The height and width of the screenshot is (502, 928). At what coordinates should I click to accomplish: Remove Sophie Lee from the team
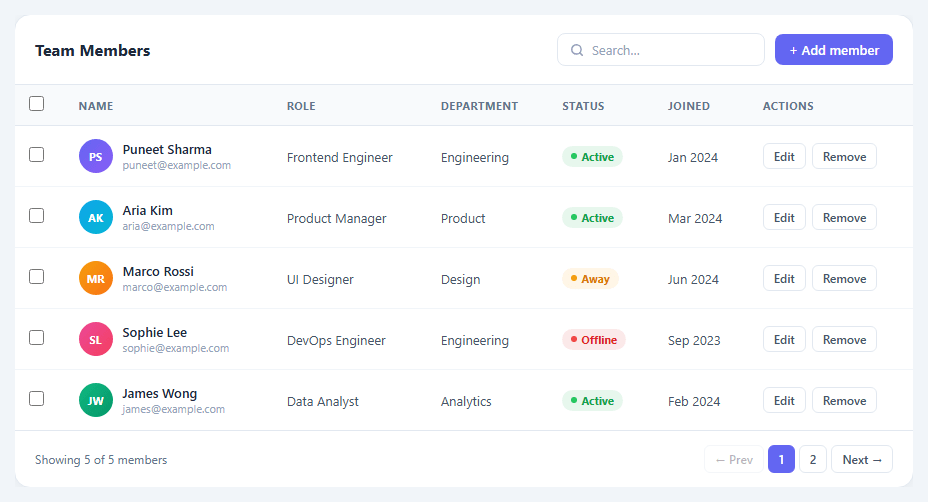pyautogui.click(x=845, y=339)
